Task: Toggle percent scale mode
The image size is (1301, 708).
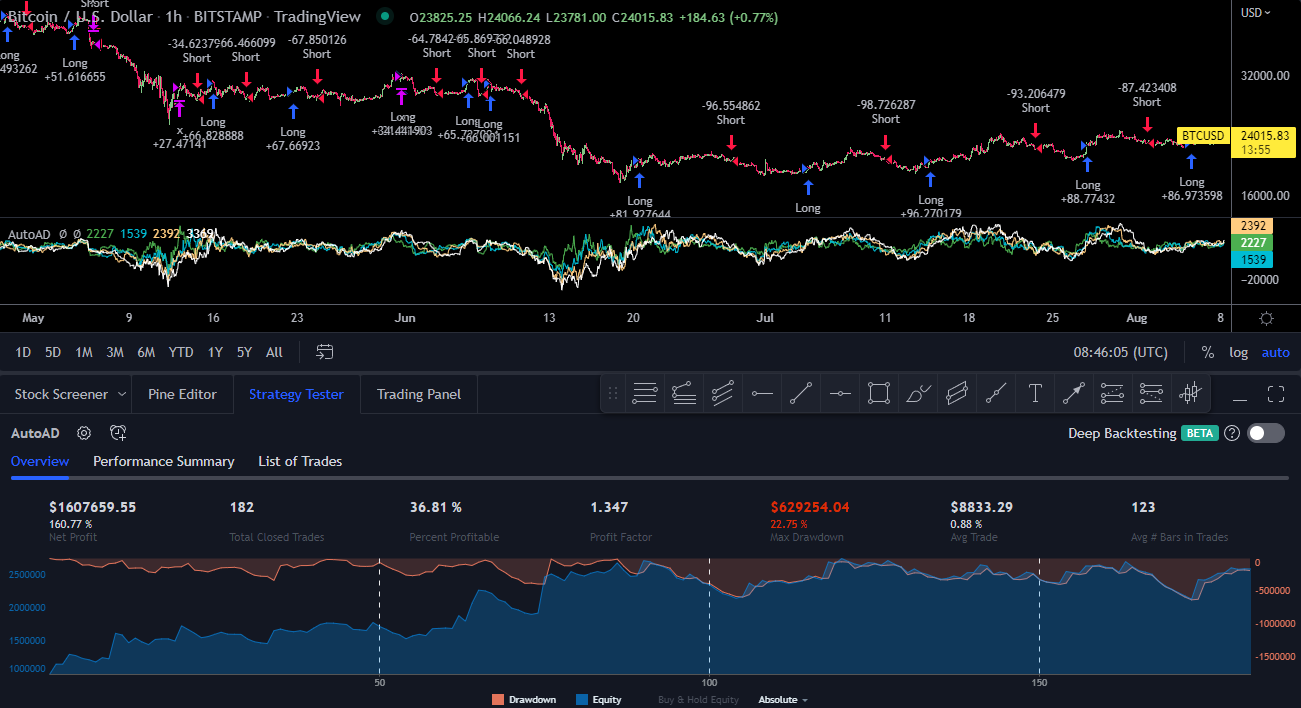Action: (1207, 352)
